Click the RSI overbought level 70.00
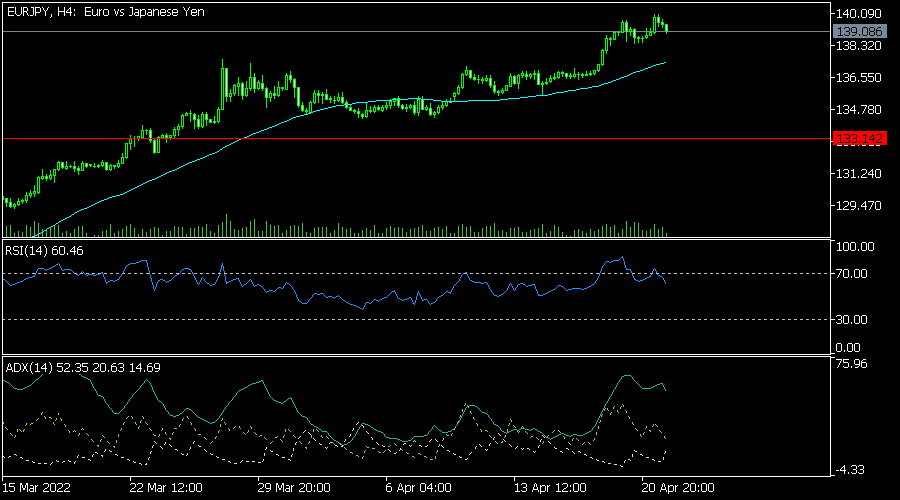The width and height of the screenshot is (900, 500). [x=852, y=274]
